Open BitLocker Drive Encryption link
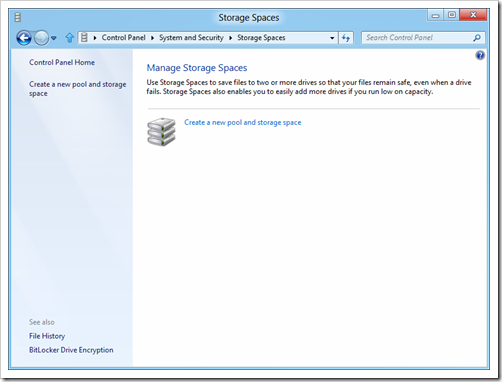Viewport: 502px width, 382px height. point(71,350)
